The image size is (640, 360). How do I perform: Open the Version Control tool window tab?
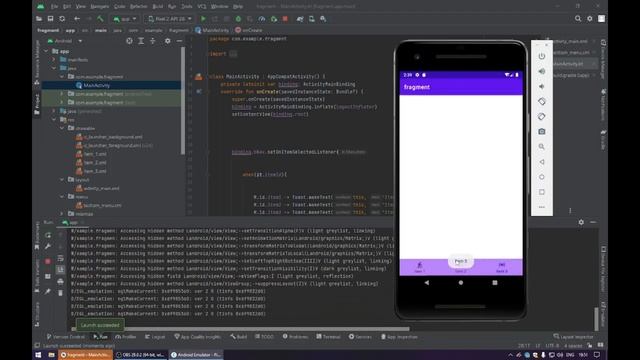pos(66,337)
